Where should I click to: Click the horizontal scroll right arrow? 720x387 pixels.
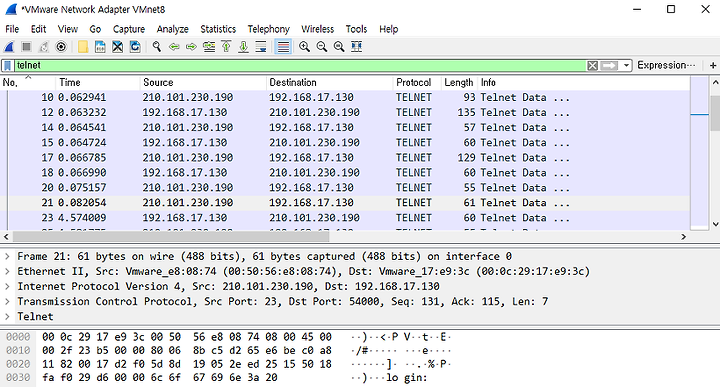coord(684,237)
